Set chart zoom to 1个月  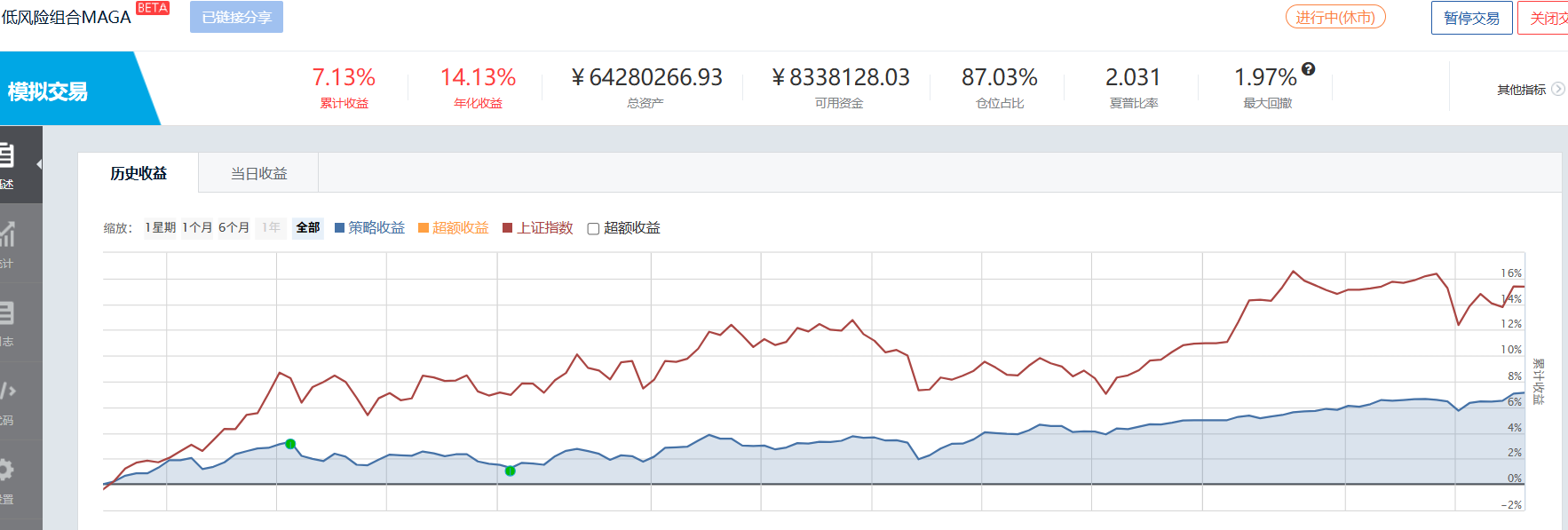coord(197,227)
